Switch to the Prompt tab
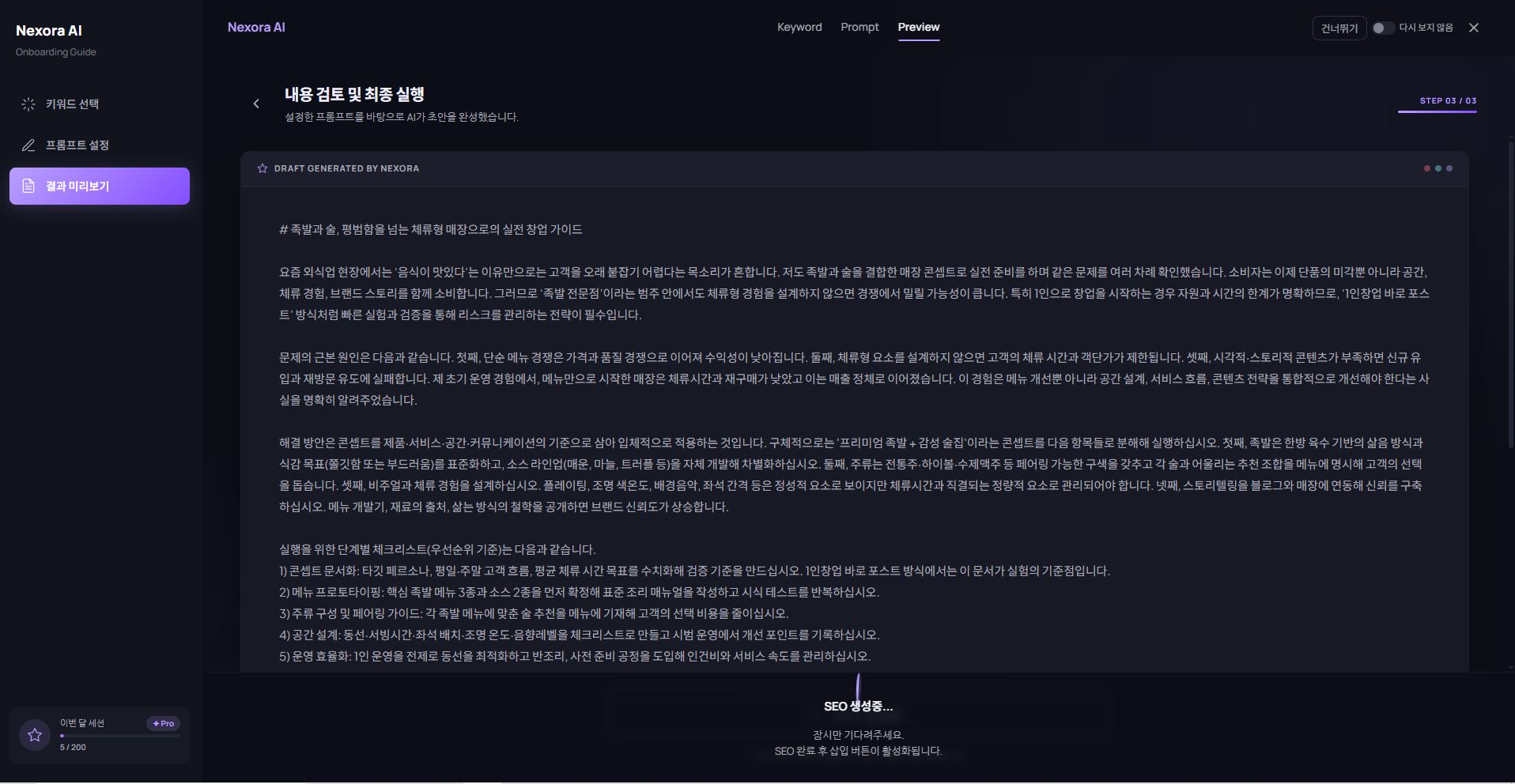 pyautogui.click(x=860, y=27)
